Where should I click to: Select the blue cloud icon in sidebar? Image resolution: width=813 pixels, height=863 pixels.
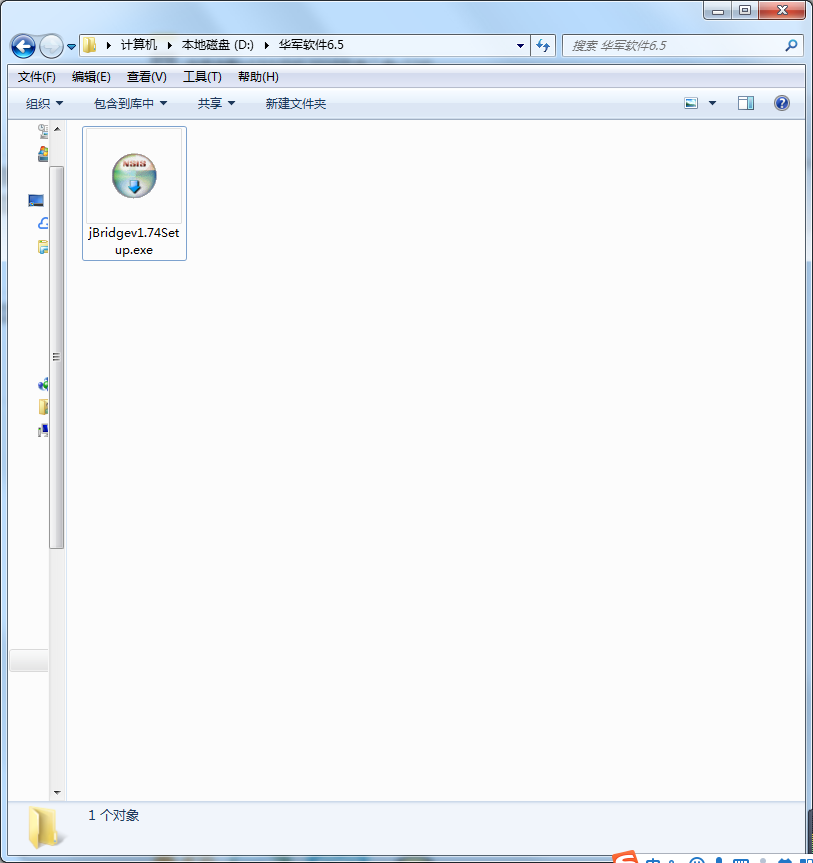(x=43, y=223)
